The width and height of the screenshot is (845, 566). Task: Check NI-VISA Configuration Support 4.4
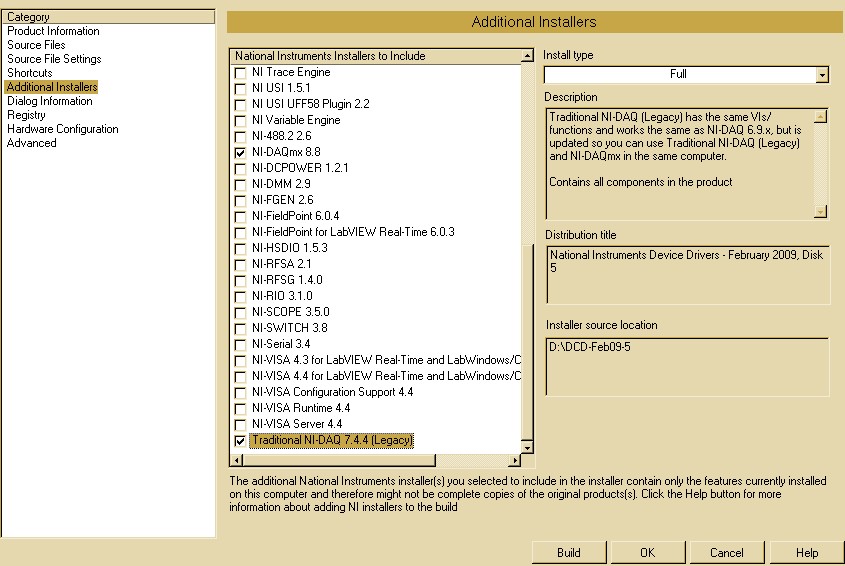click(240, 392)
